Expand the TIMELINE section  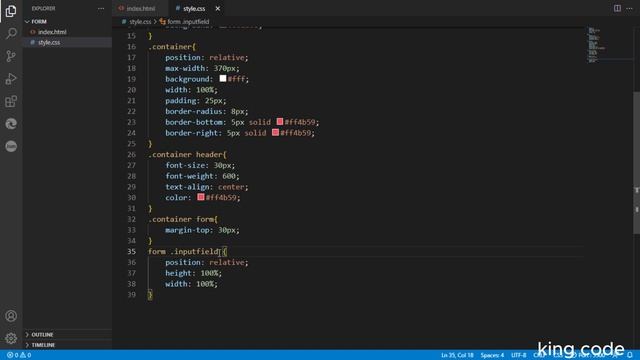(x=67, y=345)
